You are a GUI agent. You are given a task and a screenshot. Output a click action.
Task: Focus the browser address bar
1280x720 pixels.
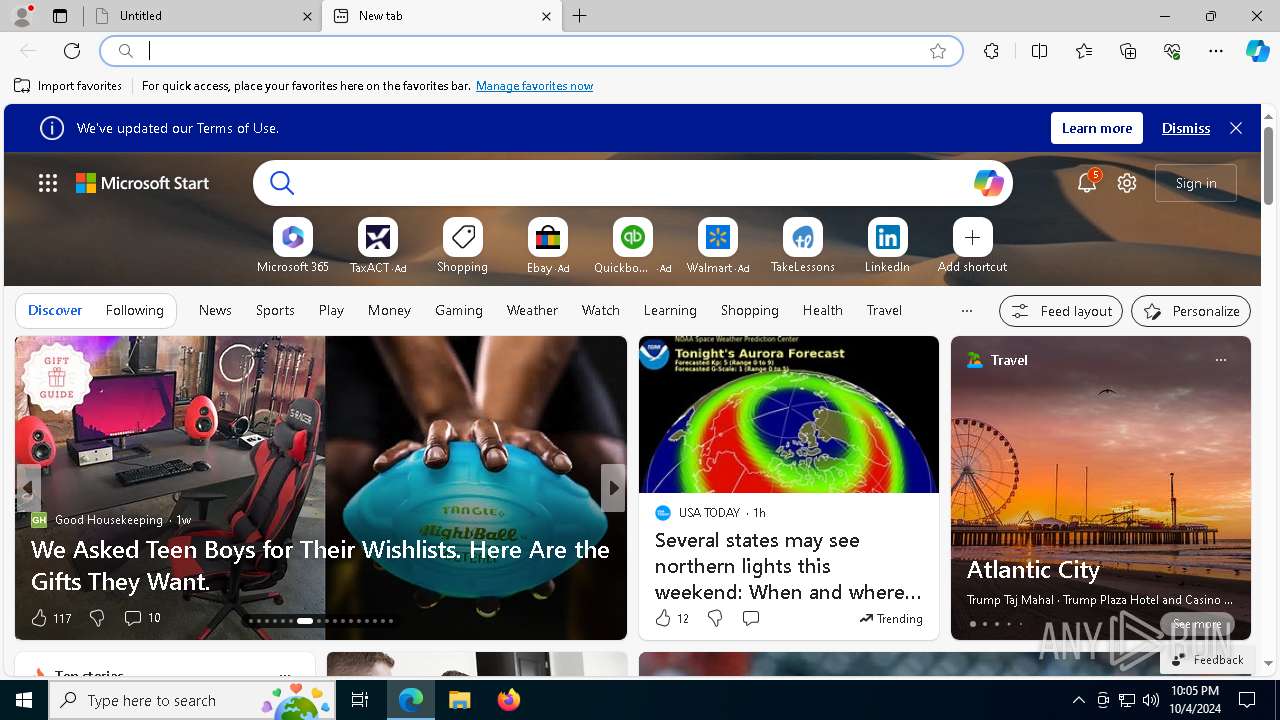click(530, 51)
